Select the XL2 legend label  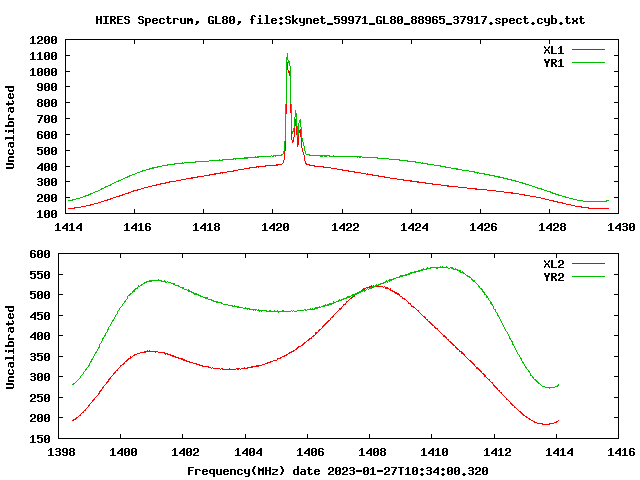click(553, 264)
